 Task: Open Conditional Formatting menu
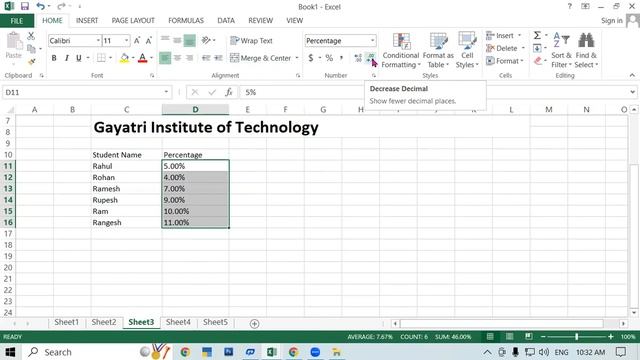(x=401, y=50)
